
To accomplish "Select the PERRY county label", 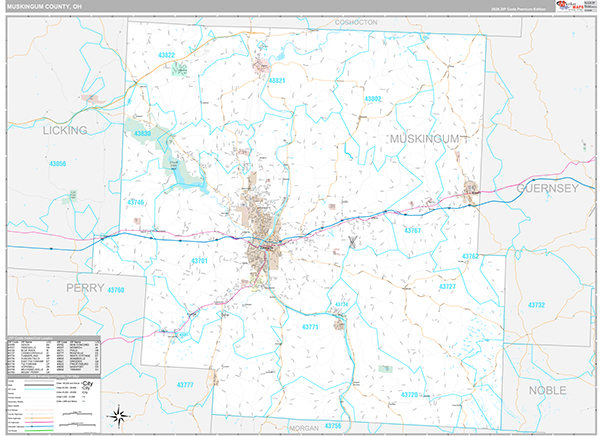I will 85,288.
